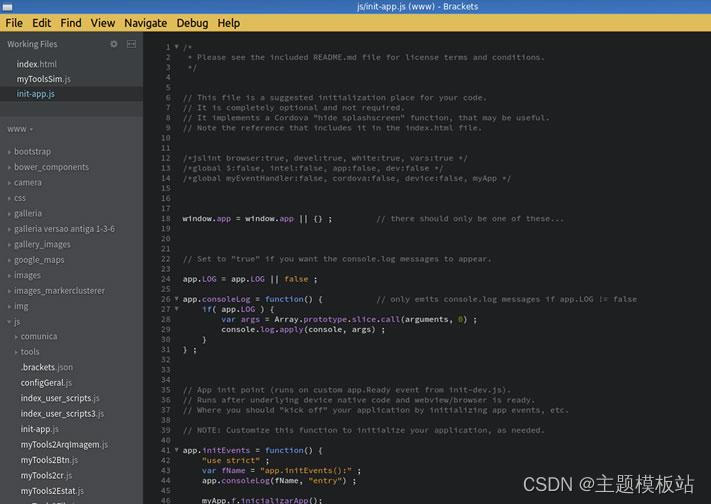Select index.html in Working Files
The height and width of the screenshot is (504, 711).
click(x=37, y=64)
